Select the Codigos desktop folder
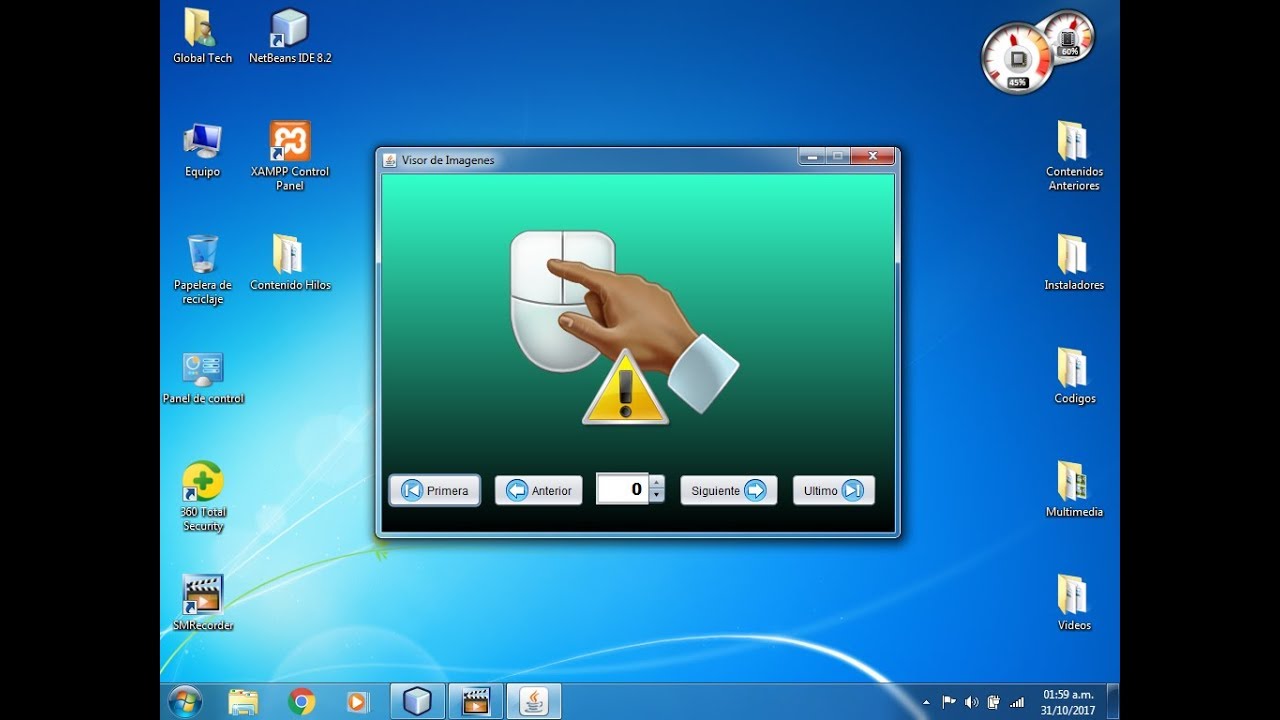This screenshot has height=720, width=1280. pos(1074,377)
